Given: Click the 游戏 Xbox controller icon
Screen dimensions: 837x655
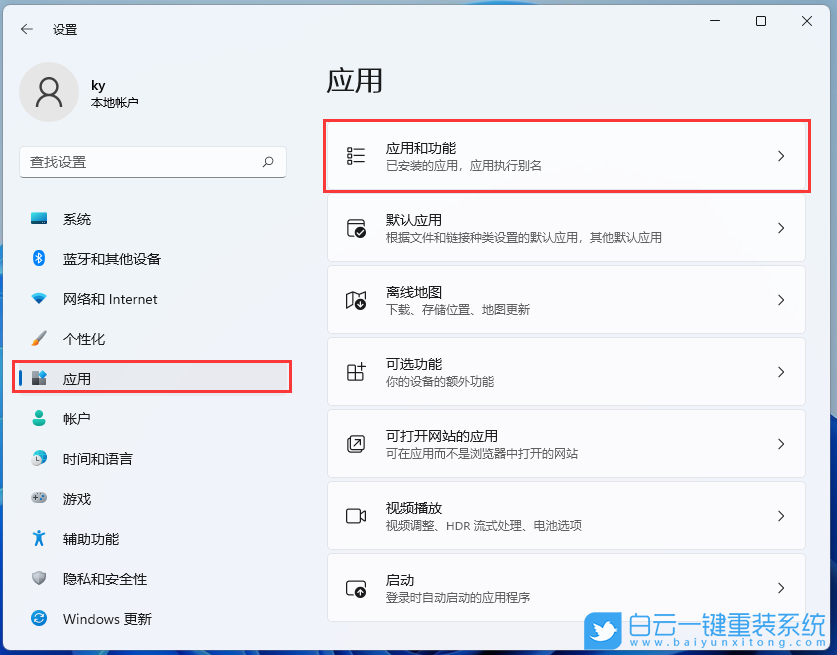Looking at the screenshot, I should [38, 498].
